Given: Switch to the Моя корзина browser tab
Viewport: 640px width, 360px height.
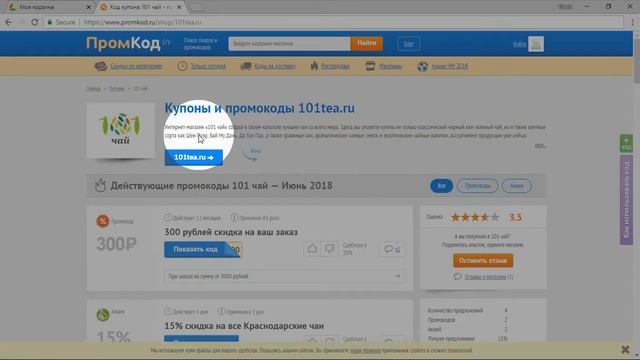Looking at the screenshot, I should pyautogui.click(x=49, y=7).
